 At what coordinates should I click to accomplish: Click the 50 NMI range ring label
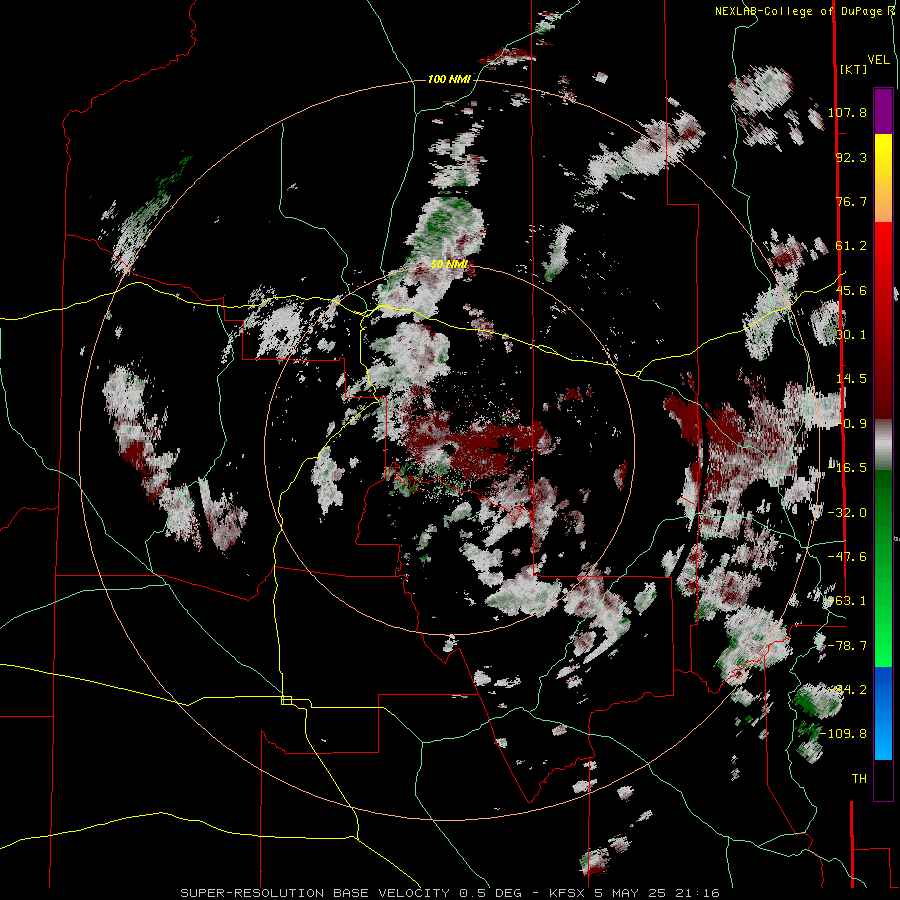pos(449,264)
